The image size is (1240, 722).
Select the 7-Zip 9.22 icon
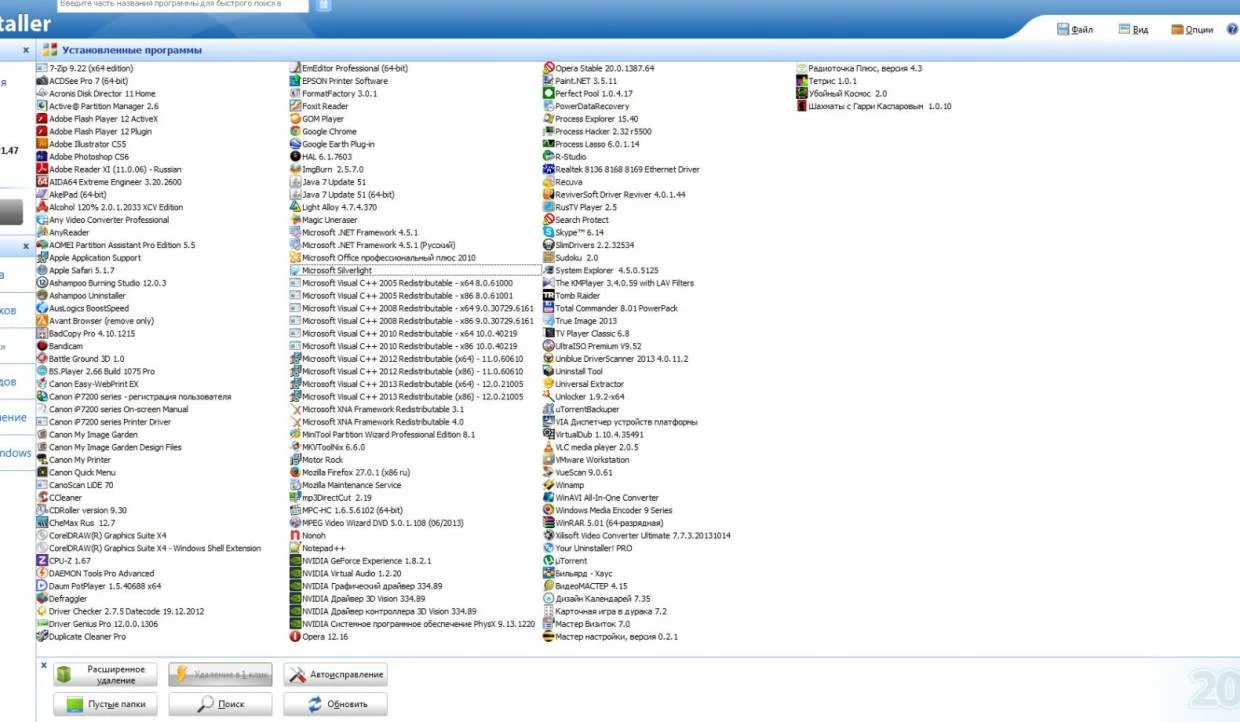tap(42, 68)
